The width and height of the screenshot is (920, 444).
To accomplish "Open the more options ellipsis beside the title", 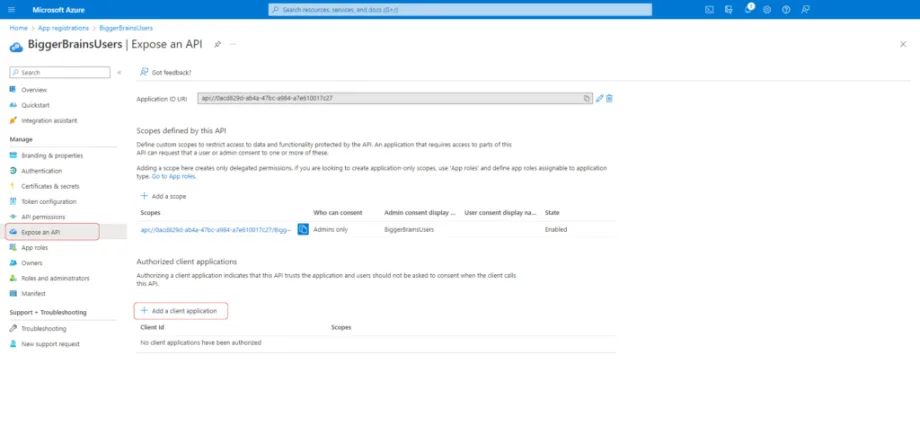I will click(233, 45).
